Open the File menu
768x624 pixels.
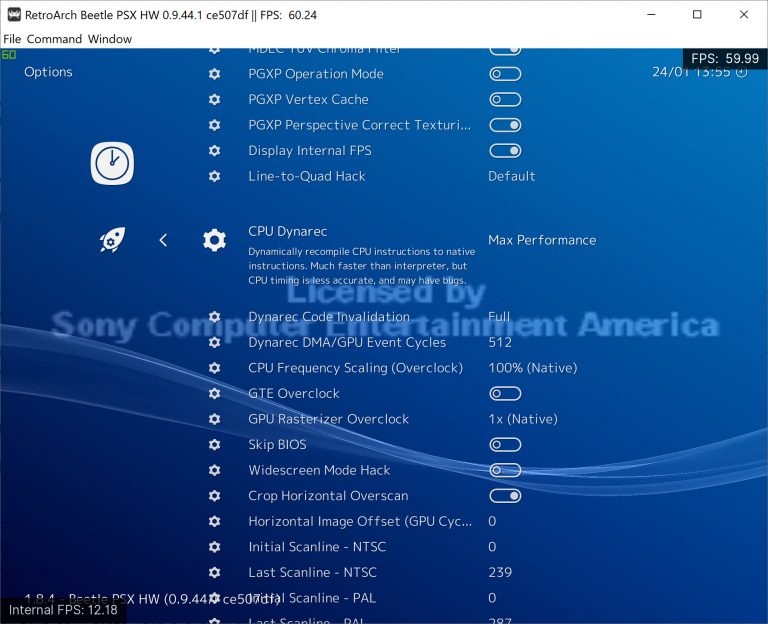tap(12, 39)
